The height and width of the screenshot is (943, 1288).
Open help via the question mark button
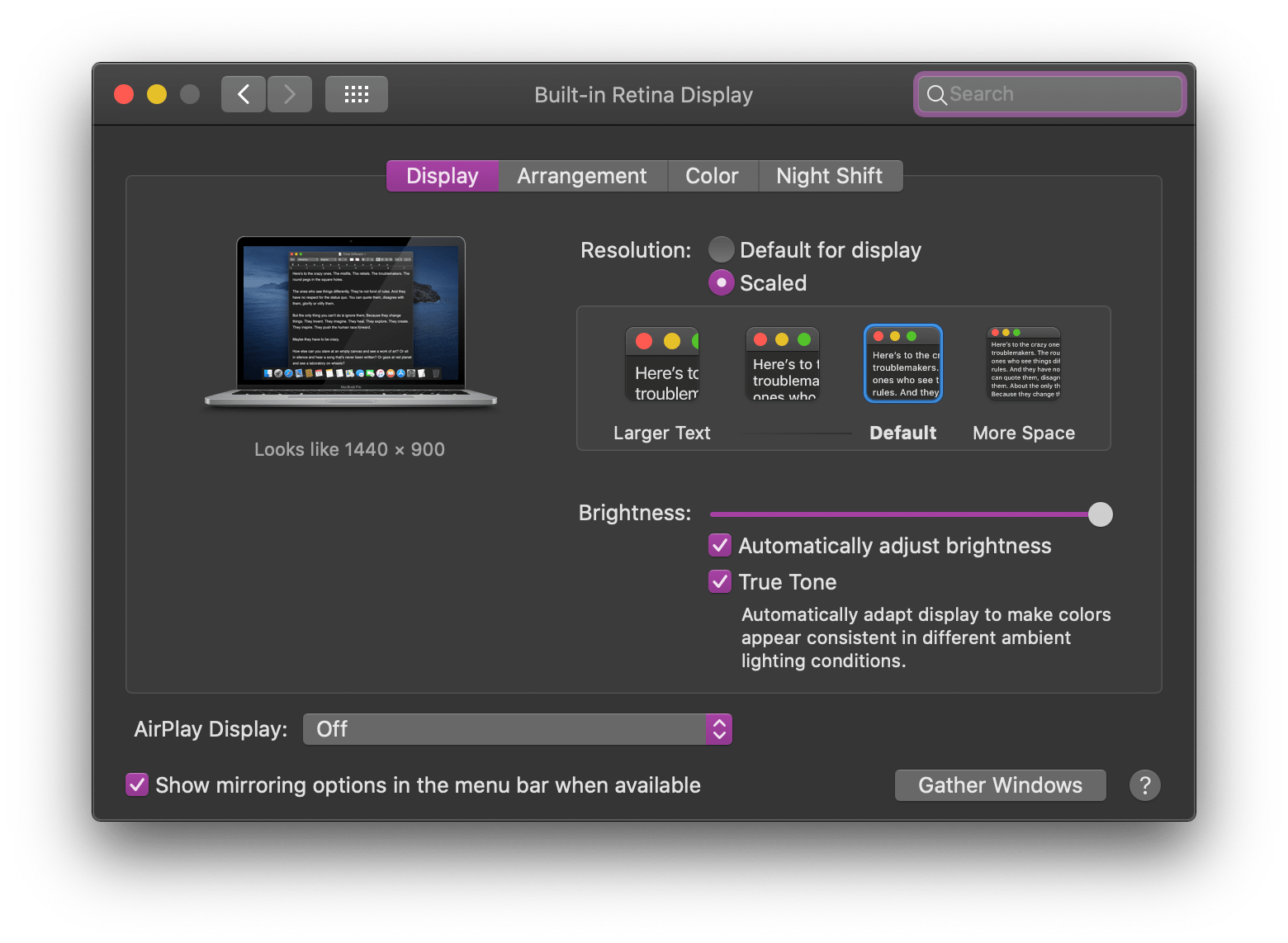pos(1144,784)
